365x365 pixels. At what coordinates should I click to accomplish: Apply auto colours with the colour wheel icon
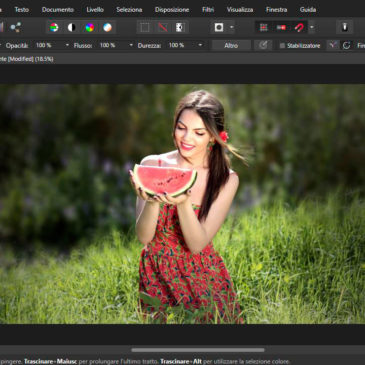90,27
